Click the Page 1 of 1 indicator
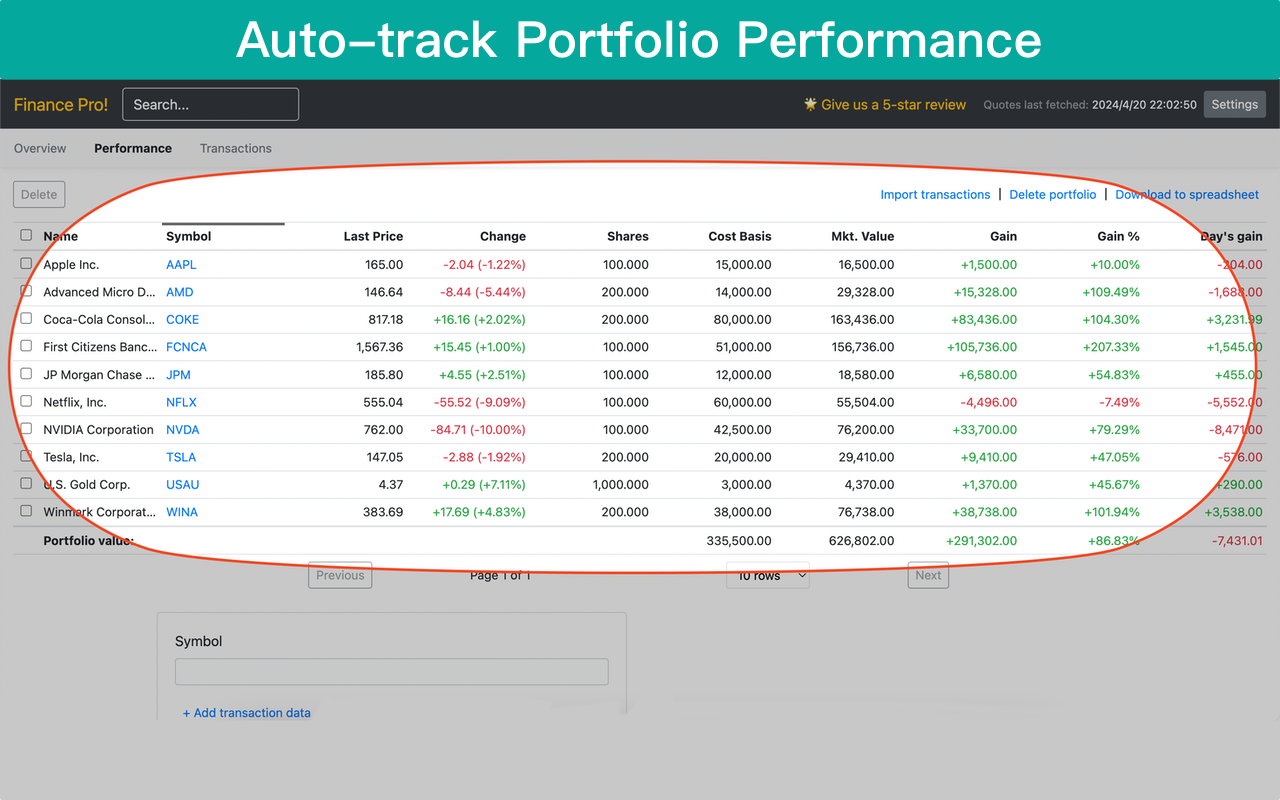 500,575
